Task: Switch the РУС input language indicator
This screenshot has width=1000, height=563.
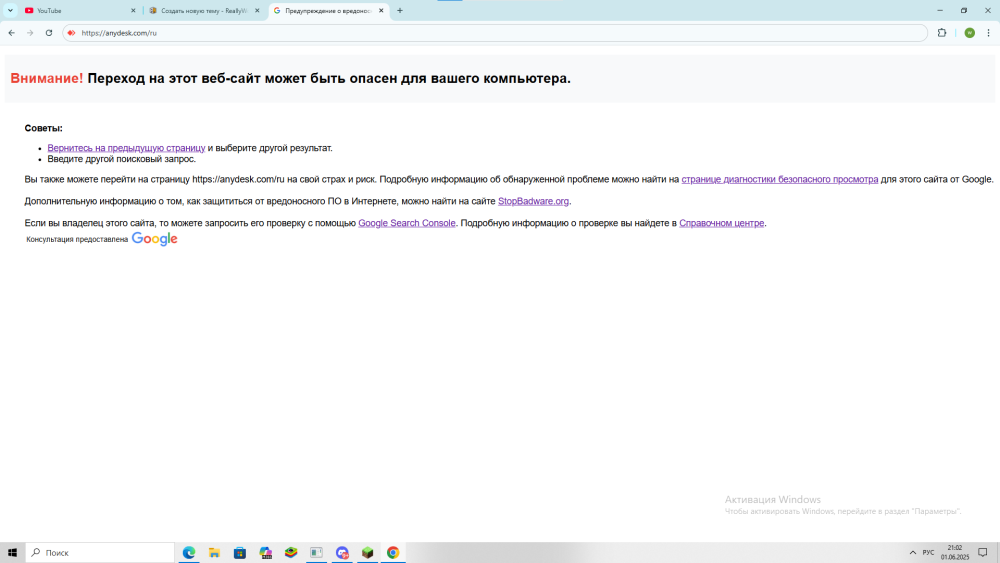Action: pyautogui.click(x=928, y=553)
